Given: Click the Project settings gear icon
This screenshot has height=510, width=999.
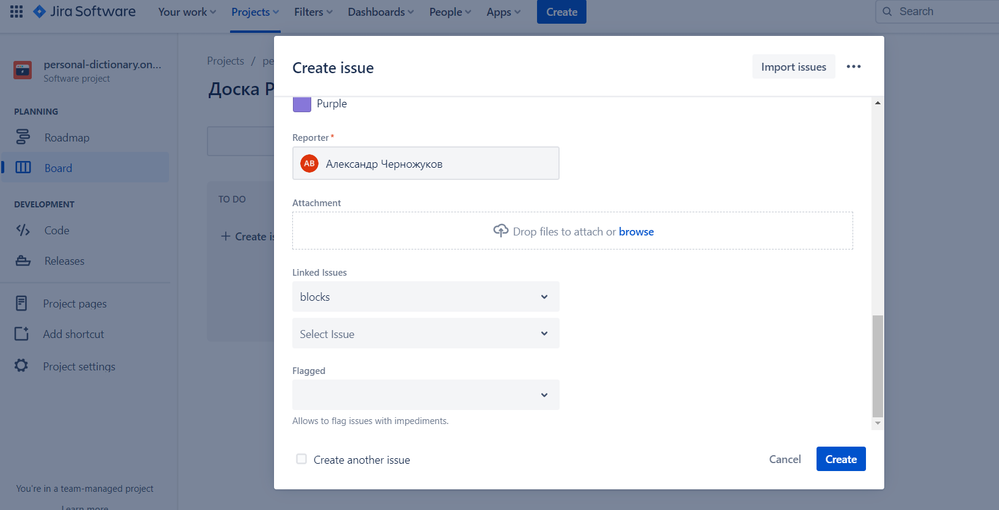Looking at the screenshot, I should point(22,366).
